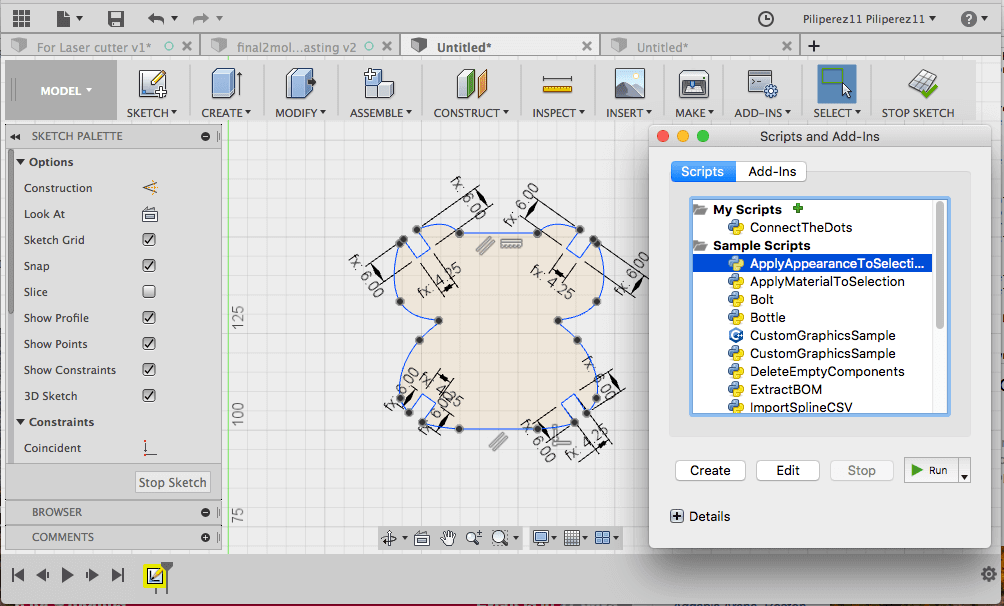The width and height of the screenshot is (1004, 606).
Task: Open the Create box icon
Action: [226, 84]
